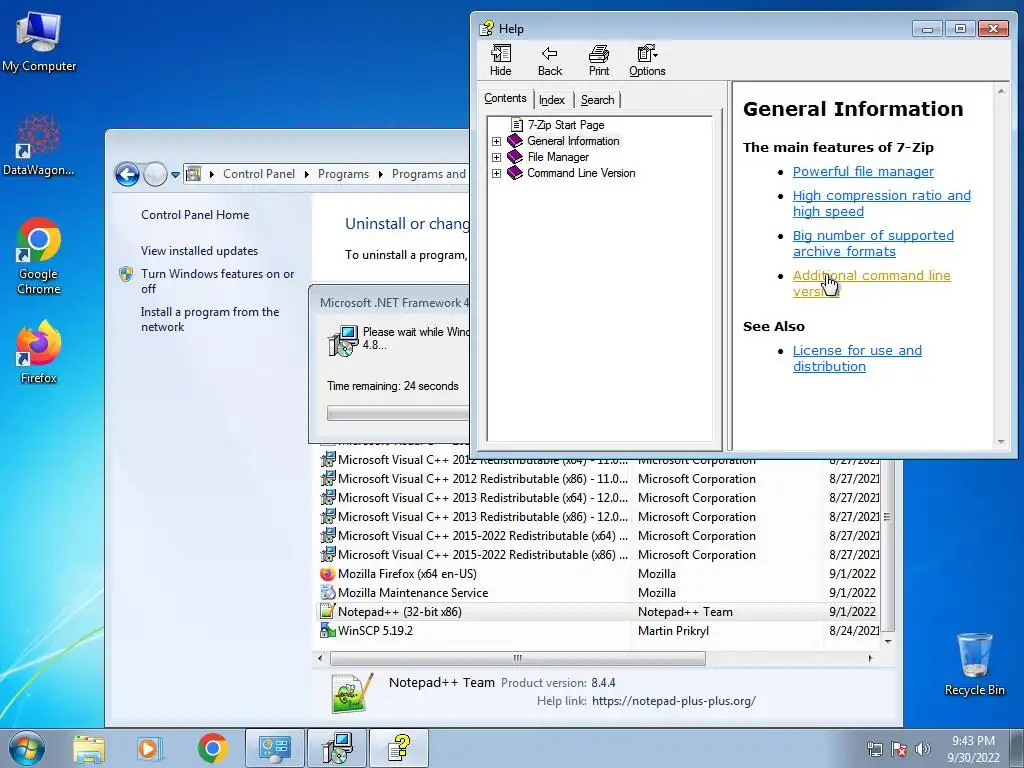
Task: Open the Windows Start menu
Action: [x=27, y=748]
